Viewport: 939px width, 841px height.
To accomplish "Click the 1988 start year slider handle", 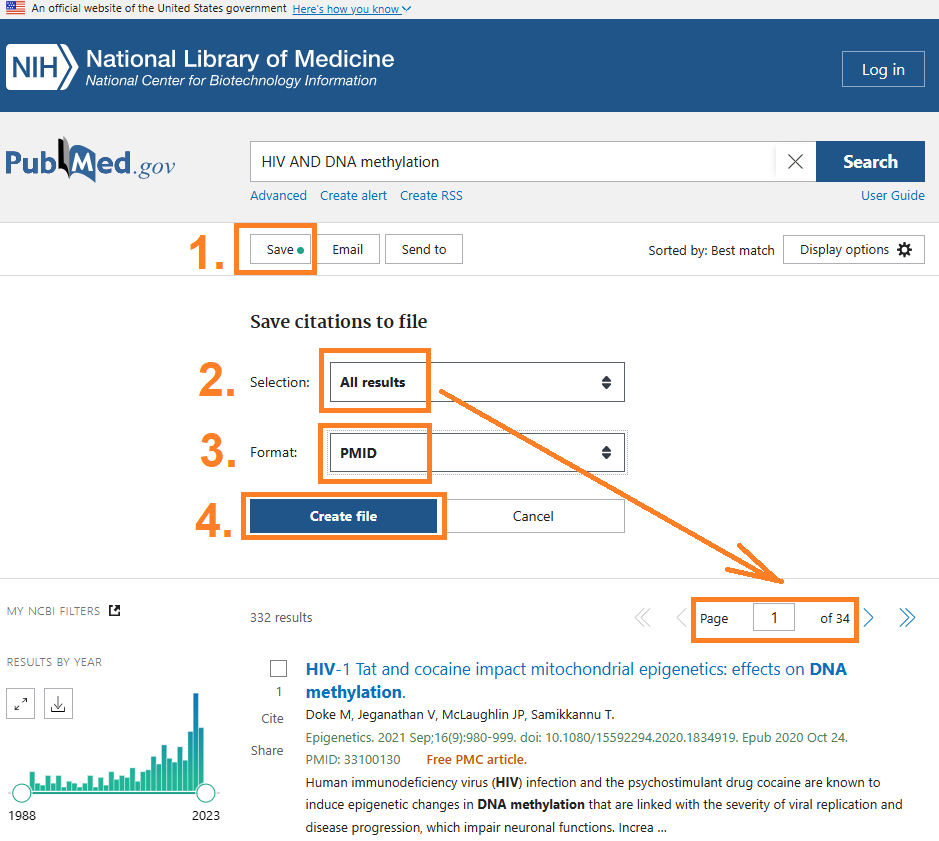I will coord(22,792).
